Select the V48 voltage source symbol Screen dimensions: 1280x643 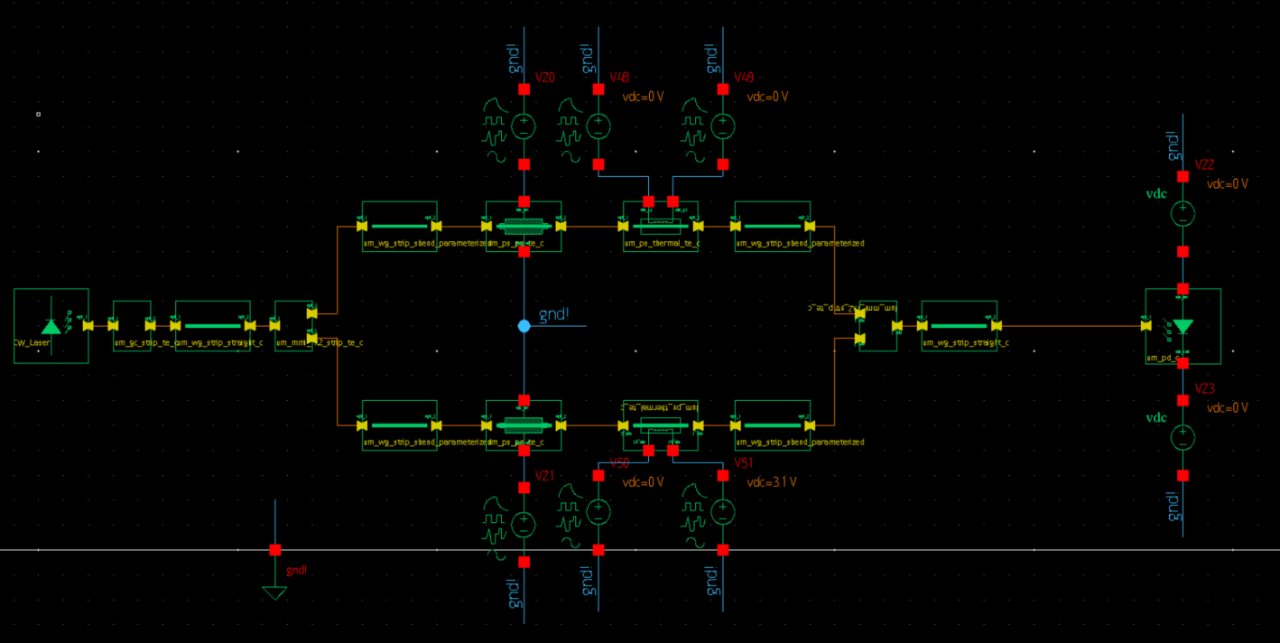(x=598, y=126)
